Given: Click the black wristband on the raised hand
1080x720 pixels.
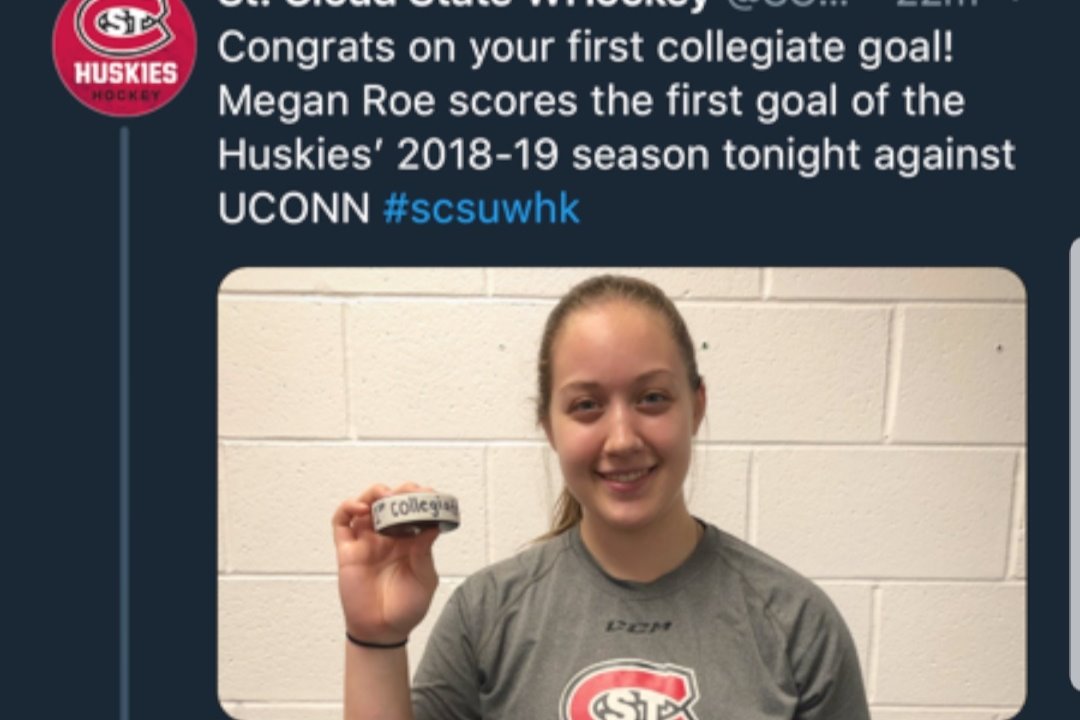Looking at the screenshot, I should coord(376,642).
